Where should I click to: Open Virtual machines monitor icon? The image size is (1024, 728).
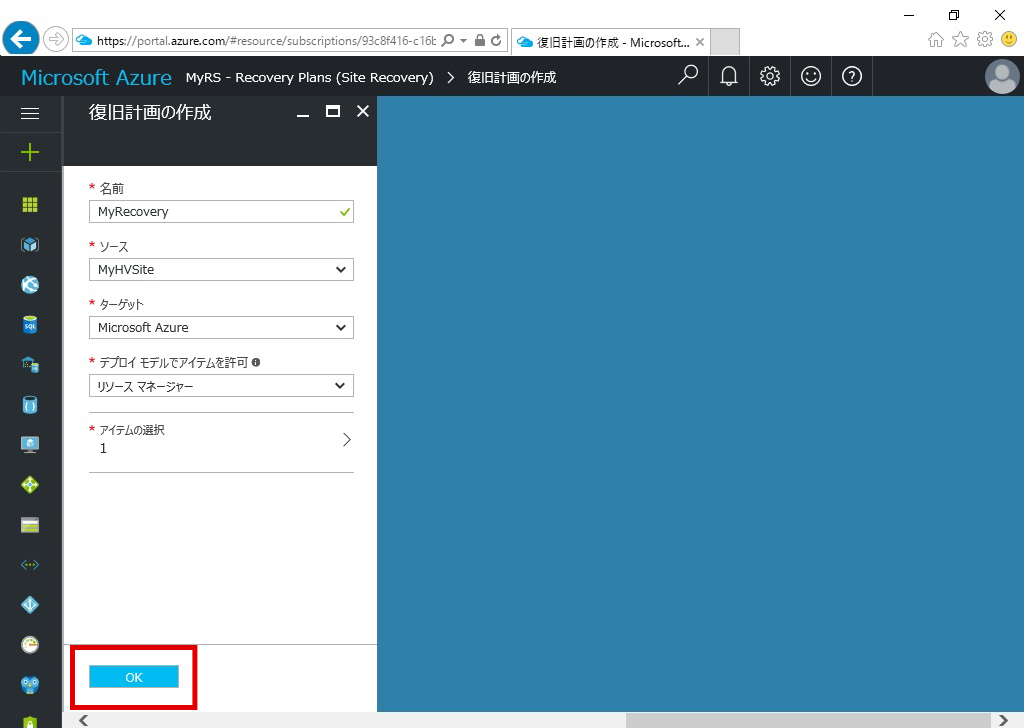tap(30, 445)
